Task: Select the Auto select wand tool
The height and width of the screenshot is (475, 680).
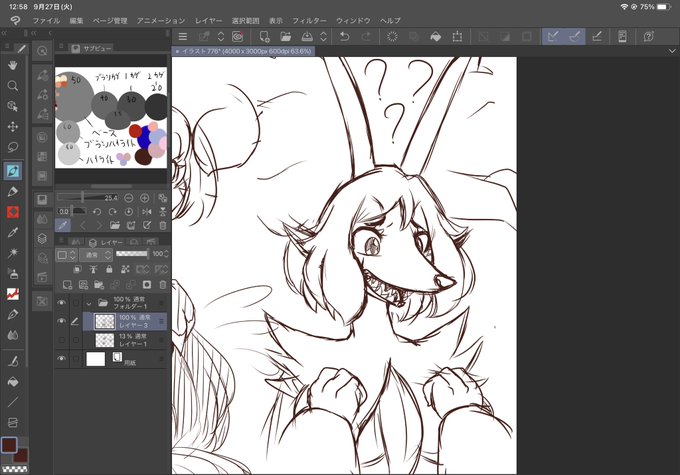Action: point(13,253)
